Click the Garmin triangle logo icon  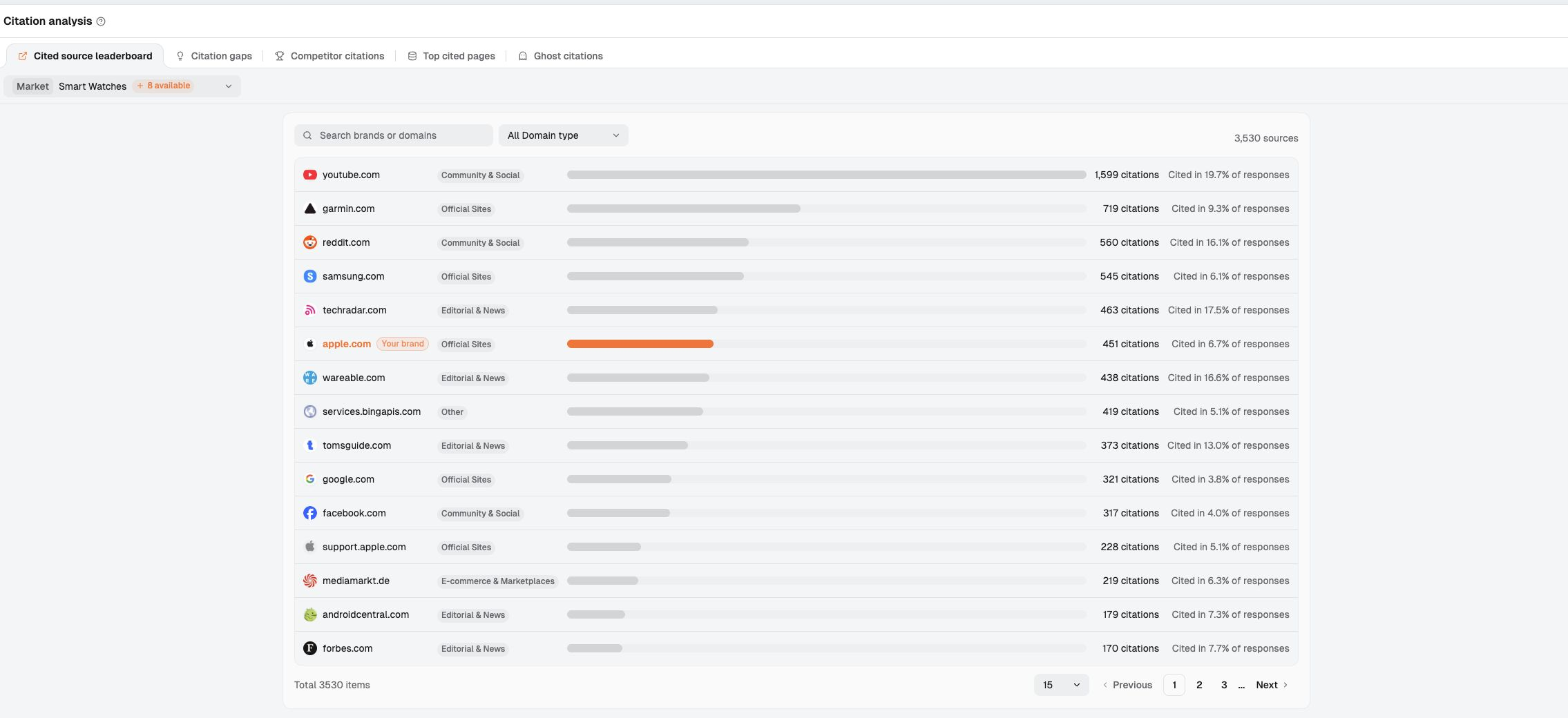tap(310, 208)
